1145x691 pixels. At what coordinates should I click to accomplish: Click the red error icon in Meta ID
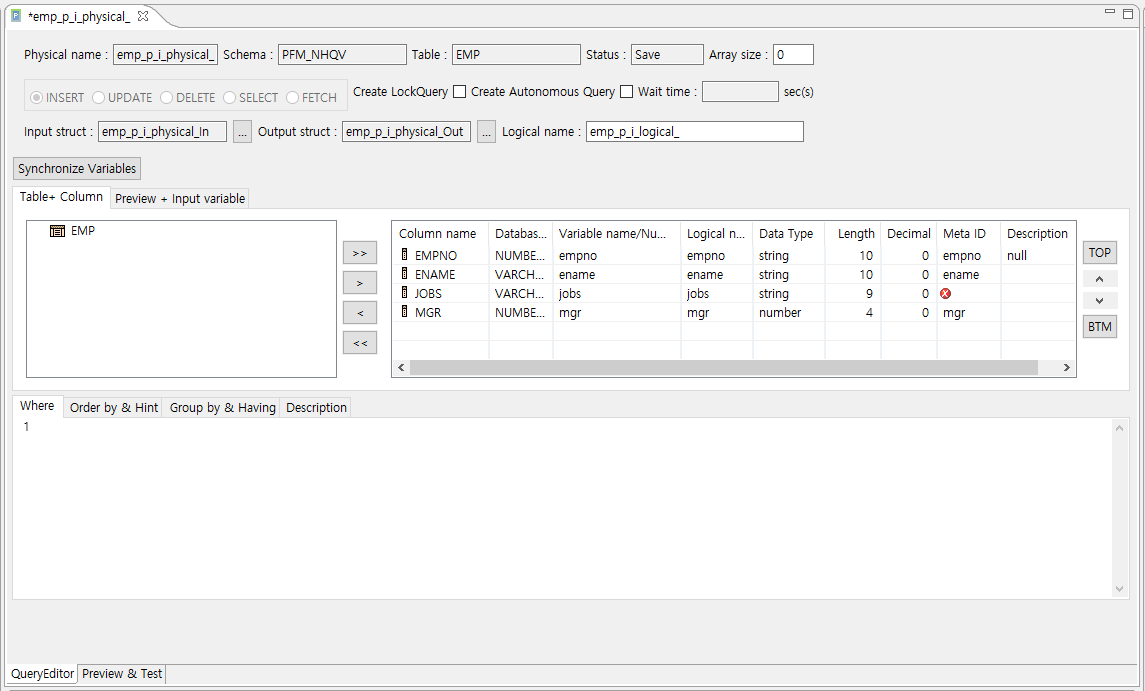coord(946,294)
